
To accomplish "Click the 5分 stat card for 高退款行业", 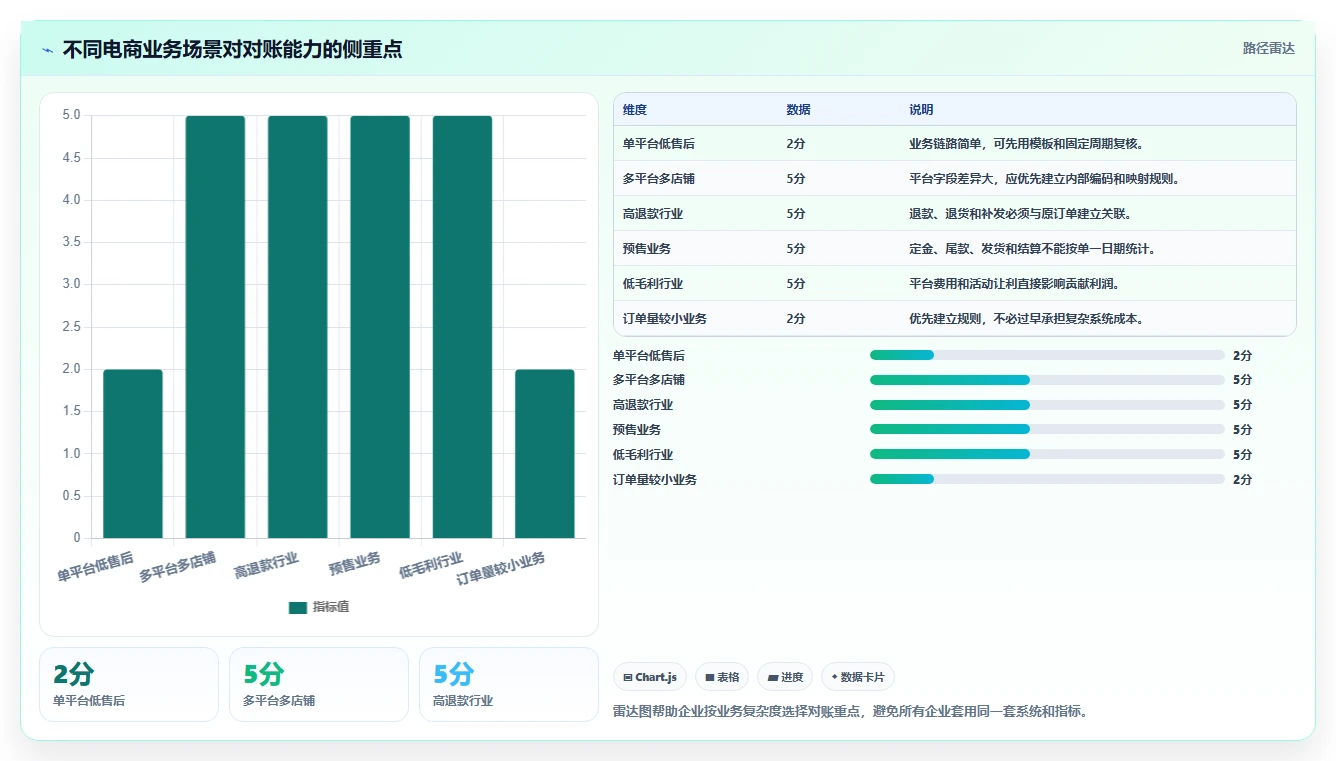I will pyautogui.click(x=509, y=684).
